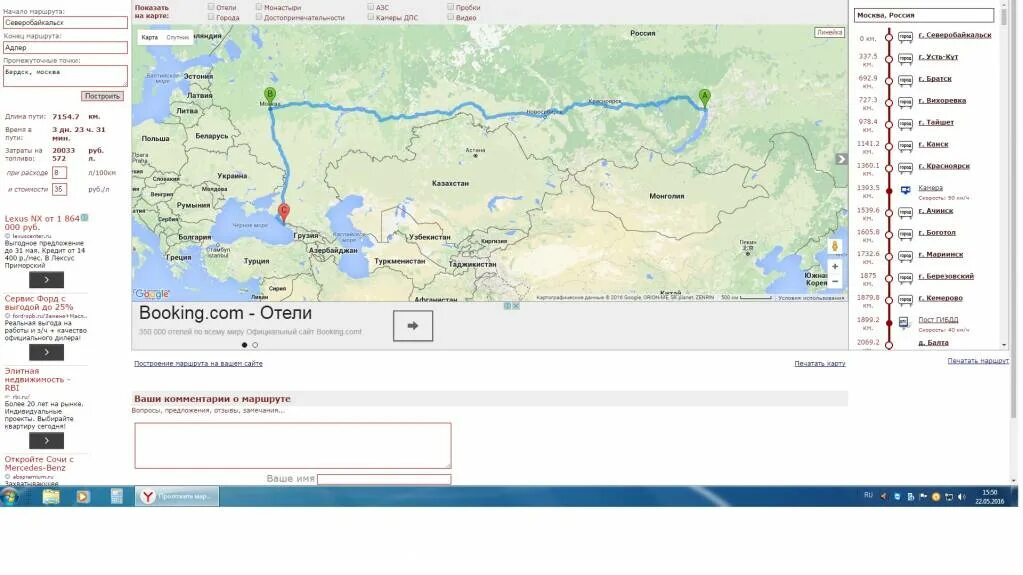Open Пост ГИБДД link in route list
The width and height of the screenshot is (1023, 575).
click(x=938, y=320)
